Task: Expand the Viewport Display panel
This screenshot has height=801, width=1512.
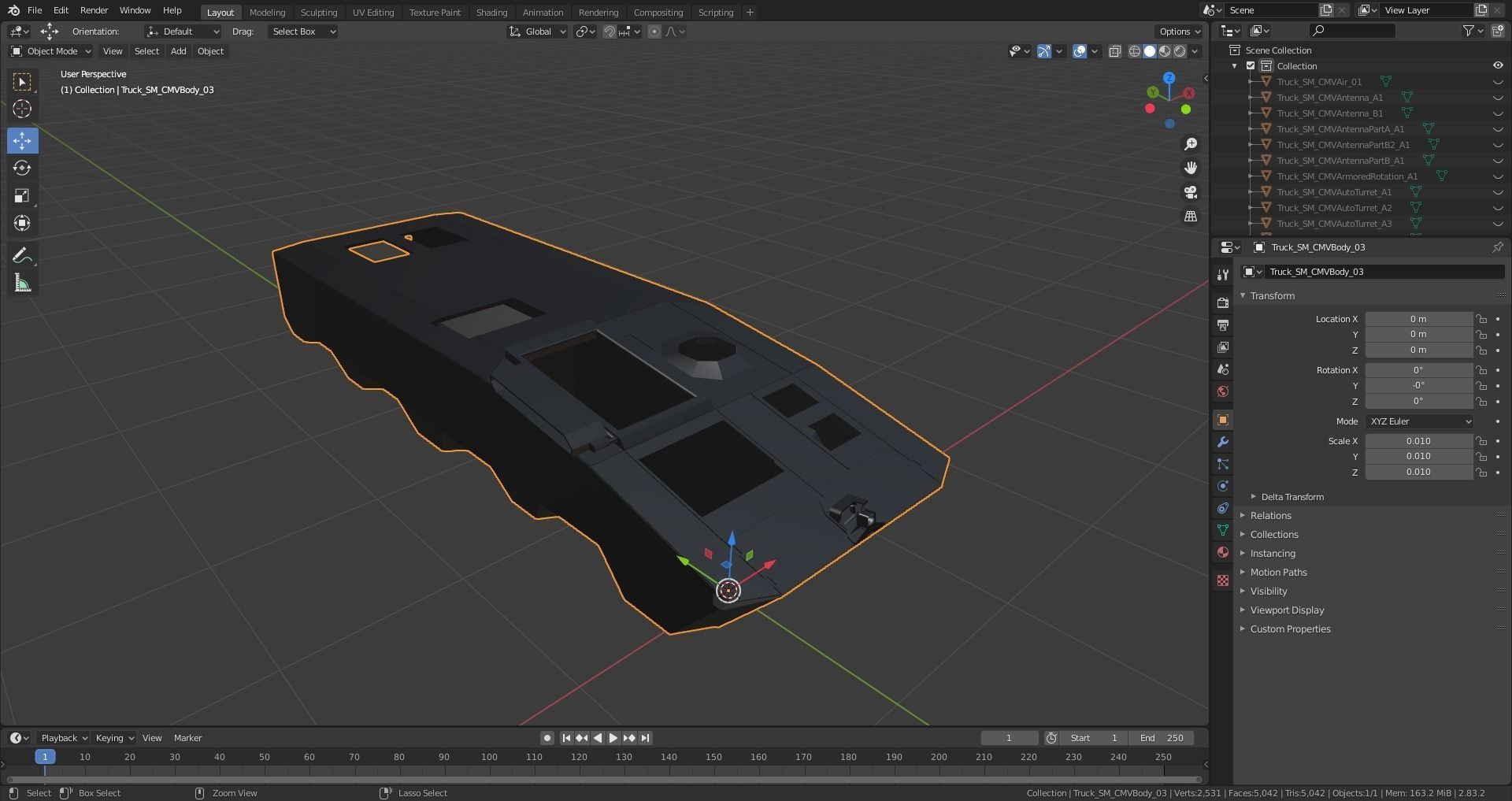Action: [x=1287, y=610]
